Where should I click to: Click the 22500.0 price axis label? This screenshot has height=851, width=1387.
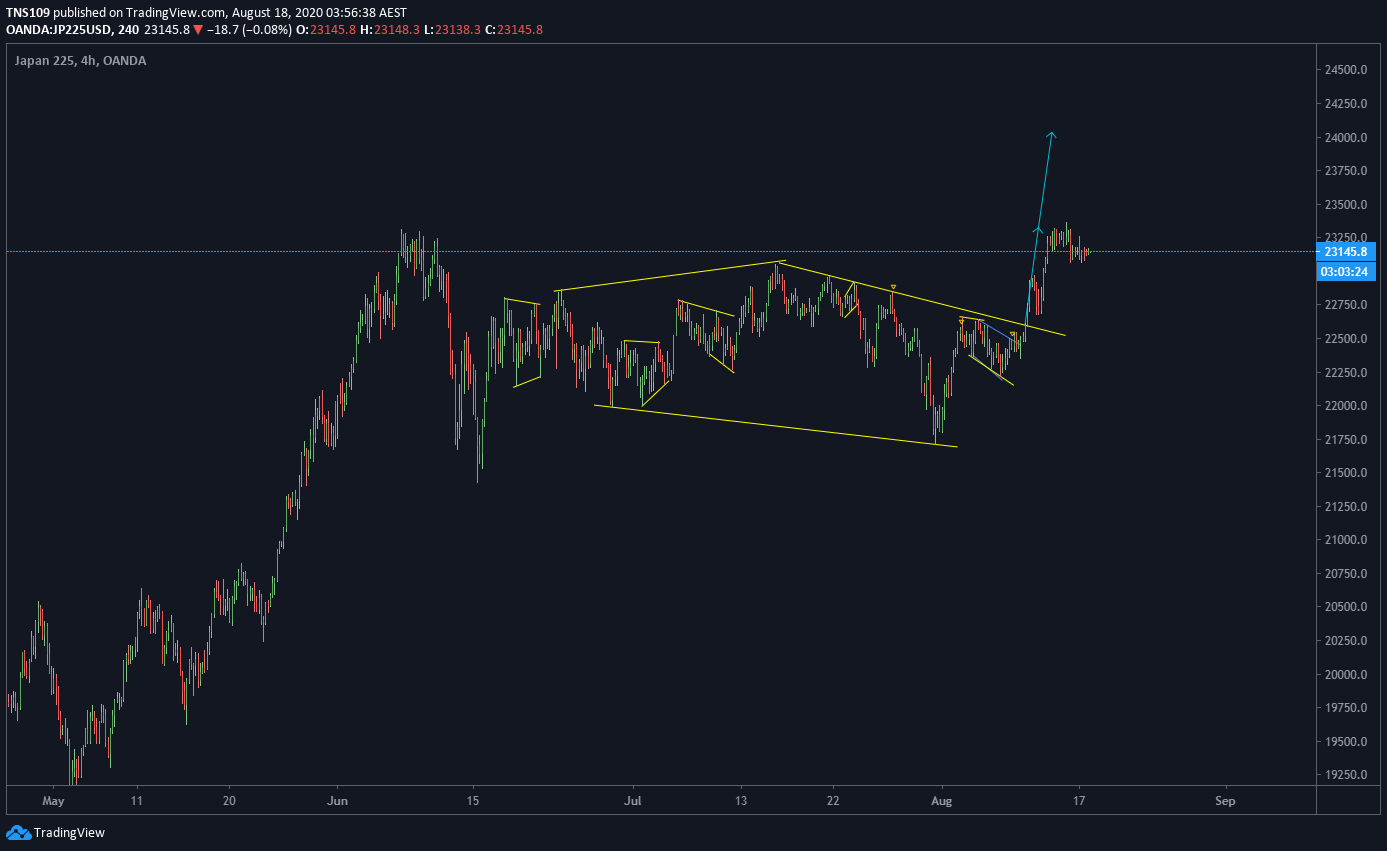coord(1347,339)
